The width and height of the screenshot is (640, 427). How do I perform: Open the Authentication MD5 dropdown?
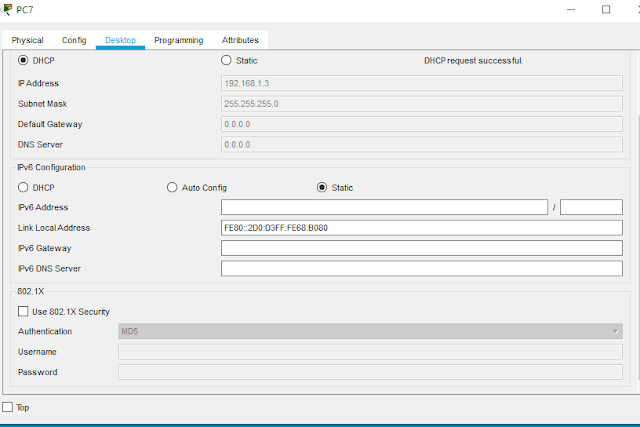370,331
